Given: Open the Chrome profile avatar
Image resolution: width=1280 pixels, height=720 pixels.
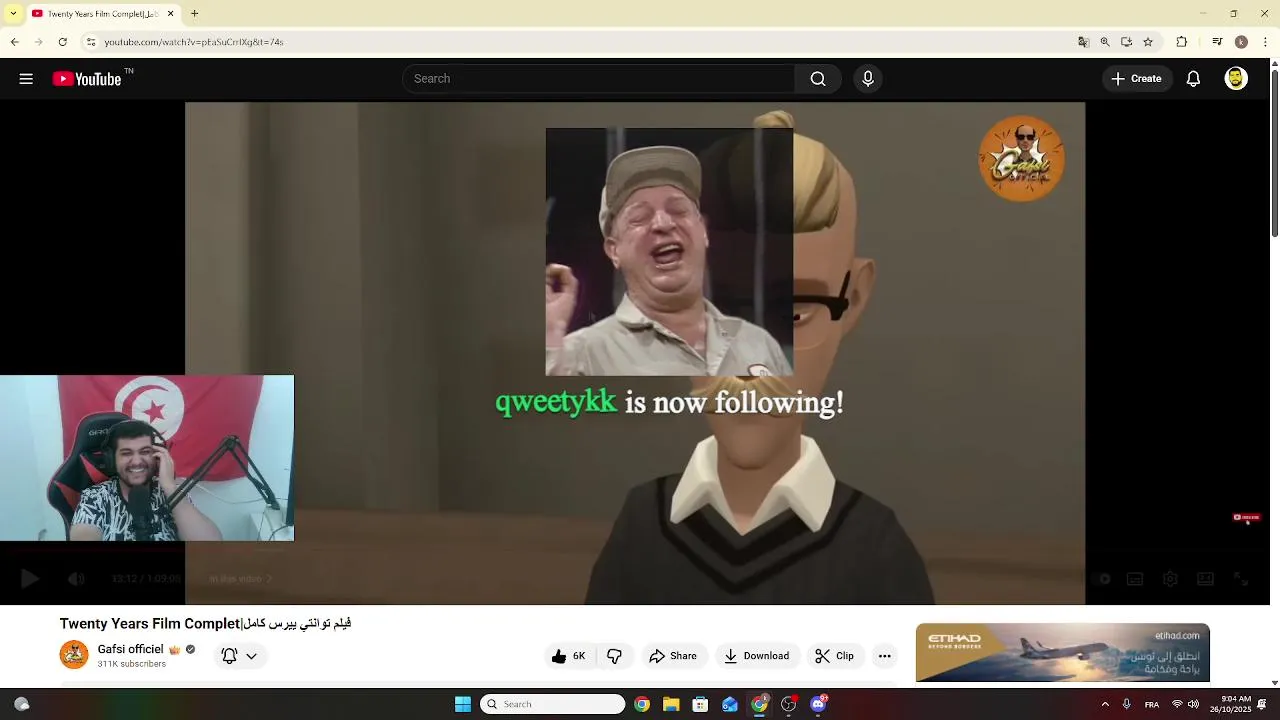Looking at the screenshot, I should [x=1241, y=42].
